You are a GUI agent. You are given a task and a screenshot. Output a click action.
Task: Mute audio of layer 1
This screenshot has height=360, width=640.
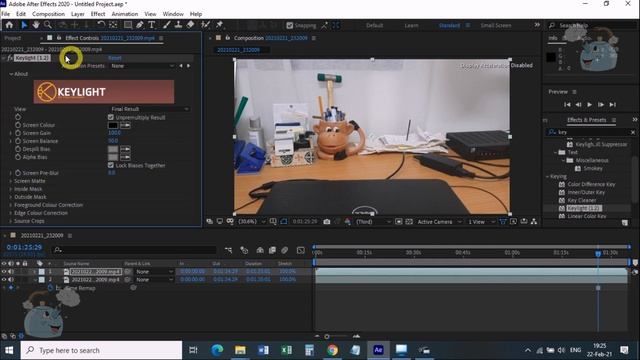click(x=11, y=271)
